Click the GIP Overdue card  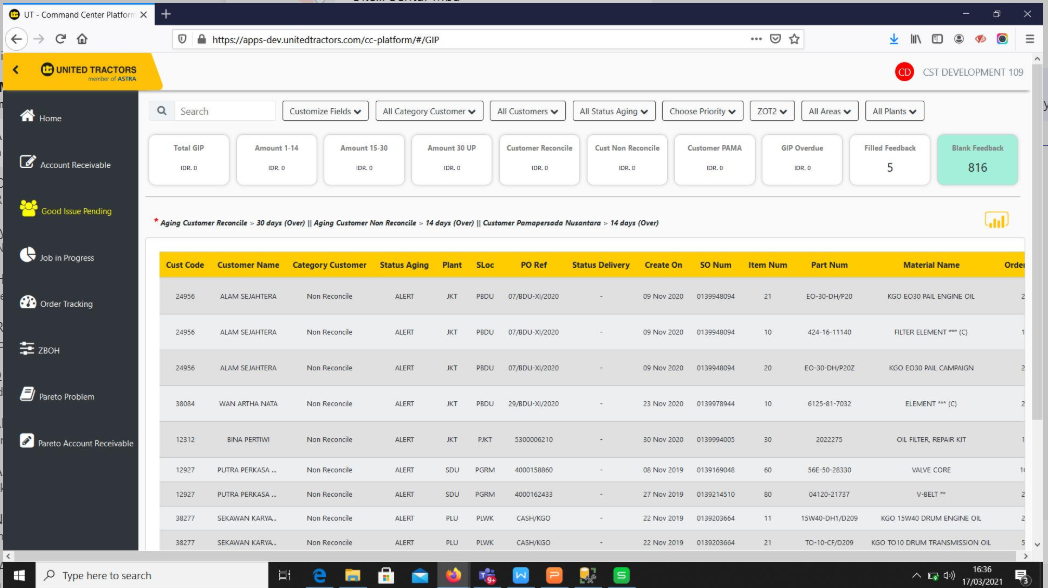tap(802, 160)
